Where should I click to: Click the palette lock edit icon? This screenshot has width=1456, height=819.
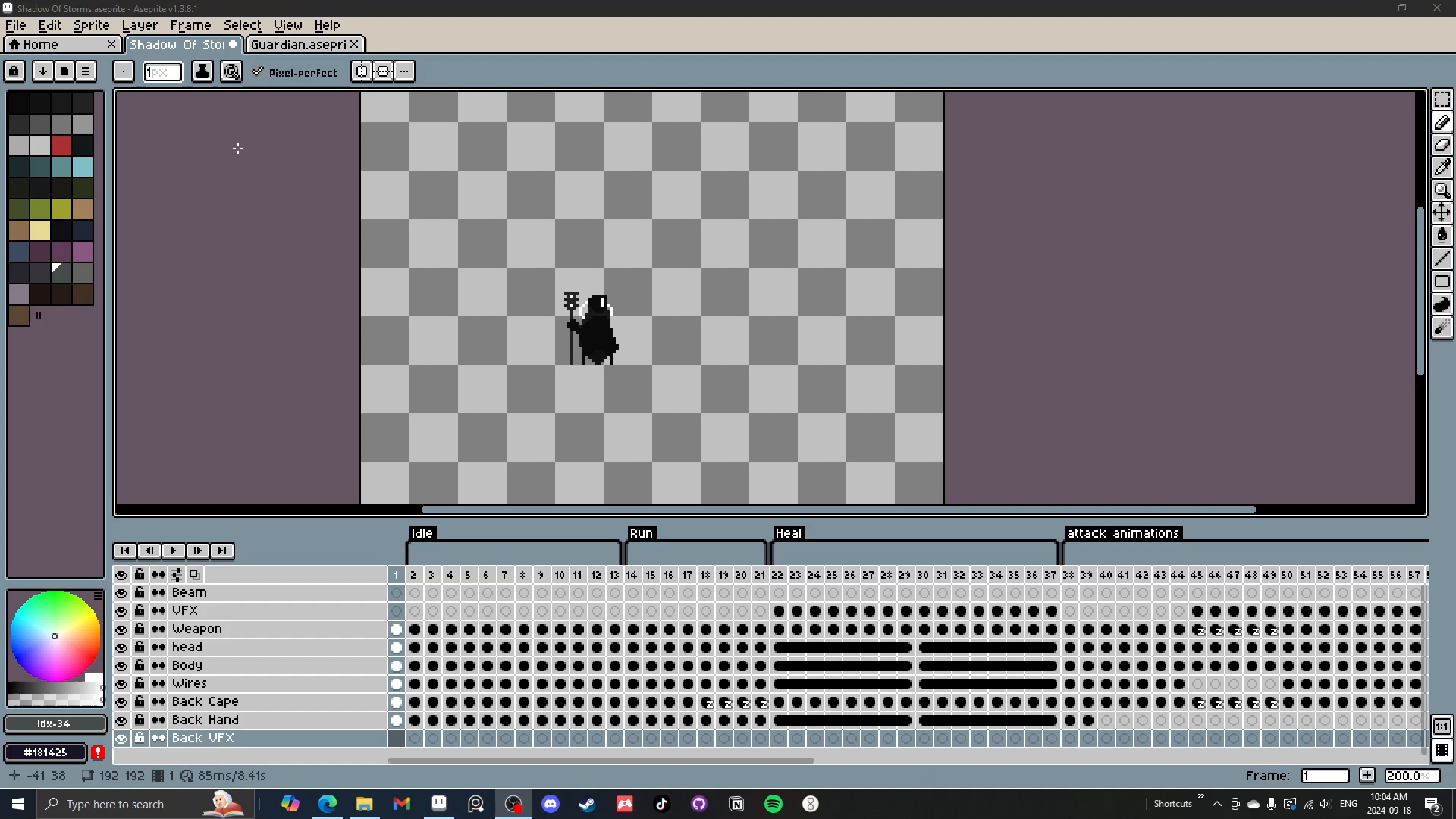(14, 71)
